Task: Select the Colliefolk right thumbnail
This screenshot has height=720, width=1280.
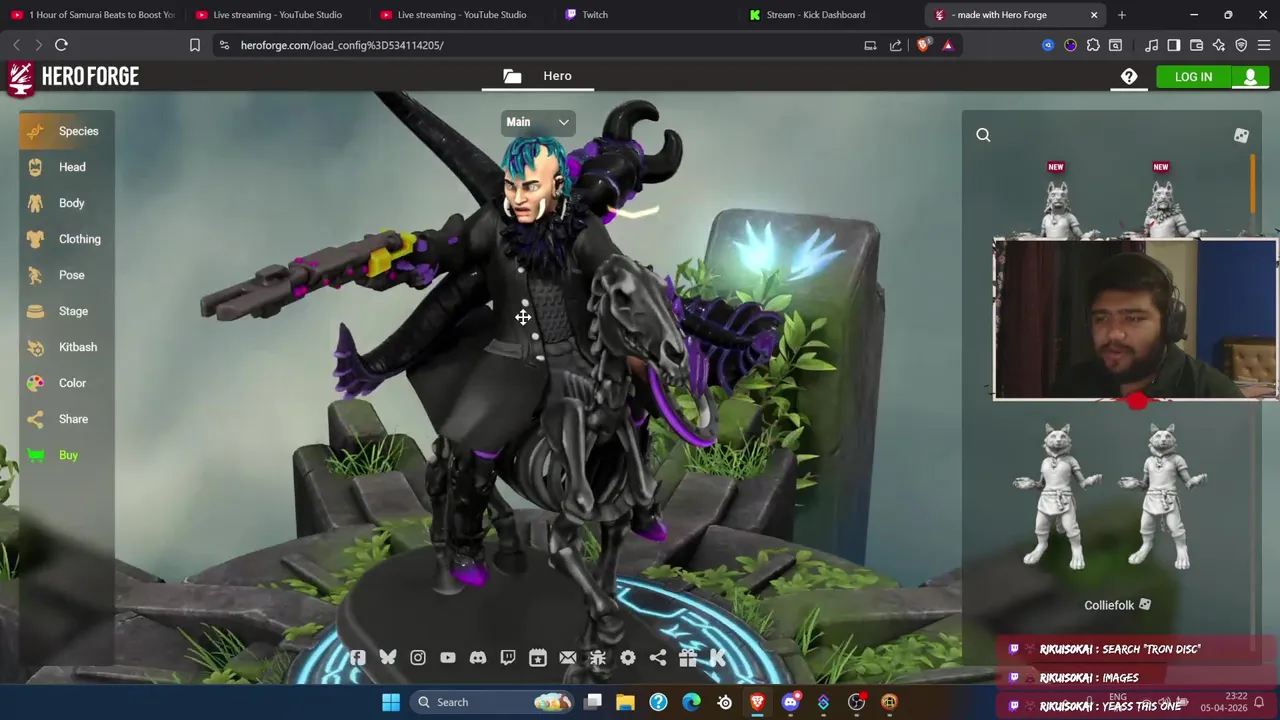Action: click(x=1163, y=497)
